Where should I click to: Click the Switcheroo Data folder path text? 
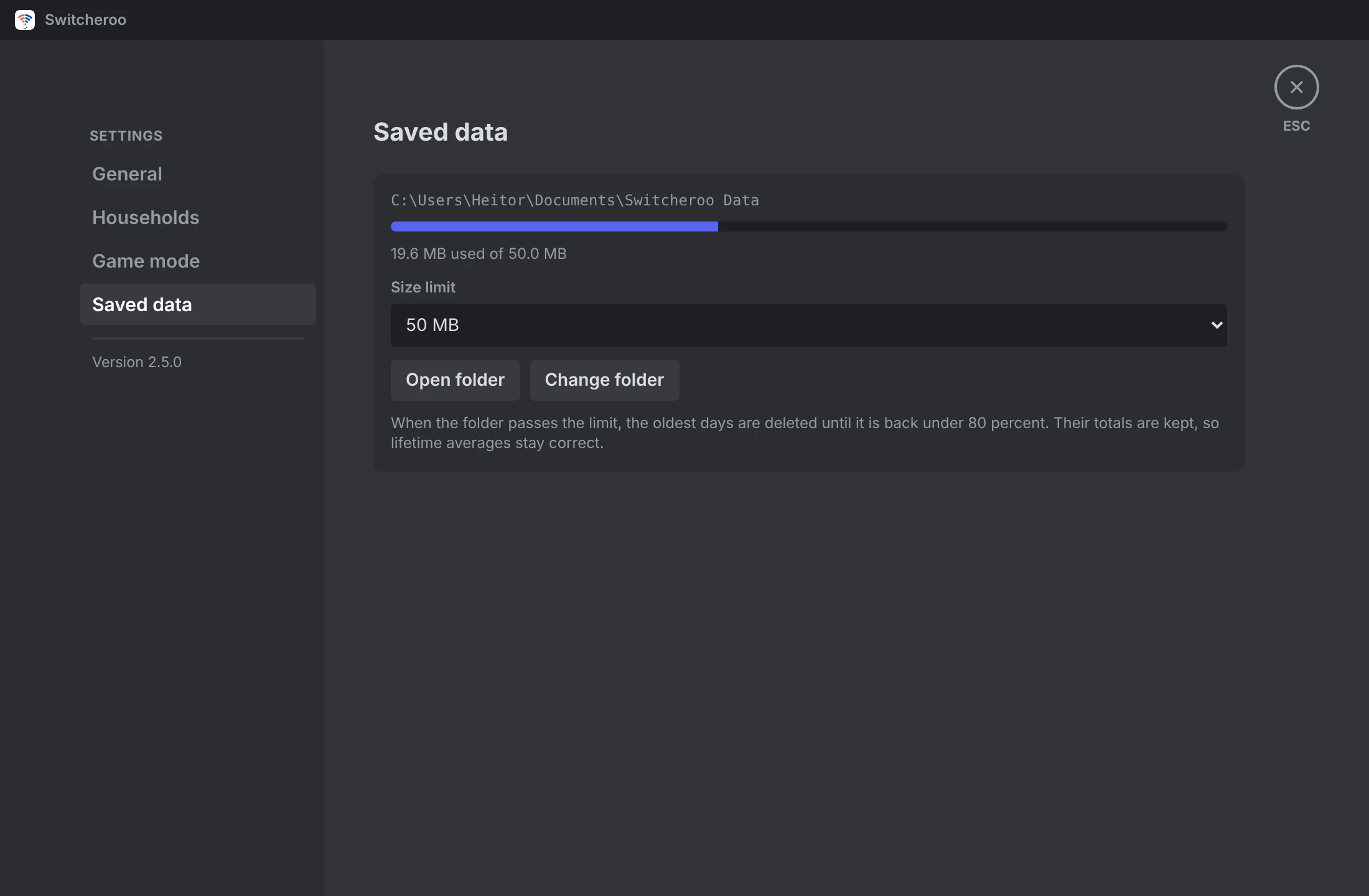click(x=574, y=200)
